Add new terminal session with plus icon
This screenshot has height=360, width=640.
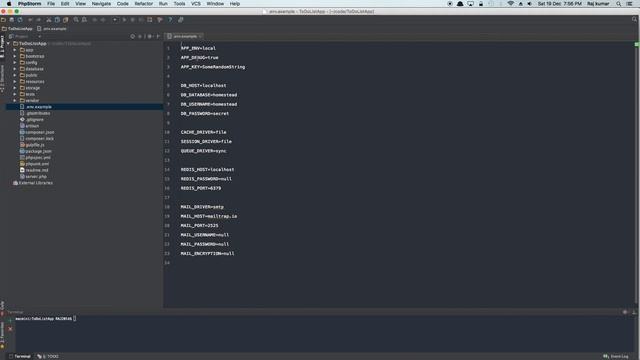10,320
